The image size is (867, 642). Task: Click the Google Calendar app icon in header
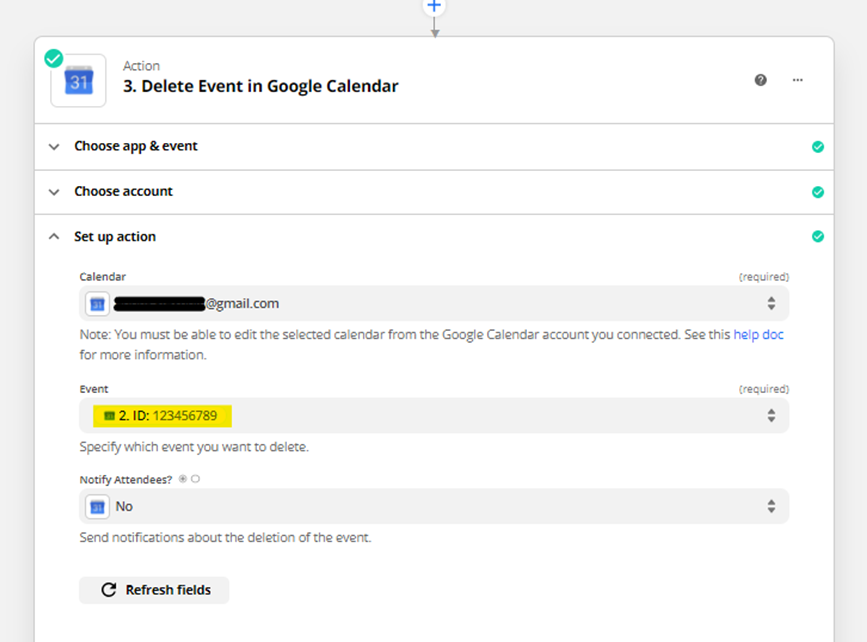(x=79, y=81)
